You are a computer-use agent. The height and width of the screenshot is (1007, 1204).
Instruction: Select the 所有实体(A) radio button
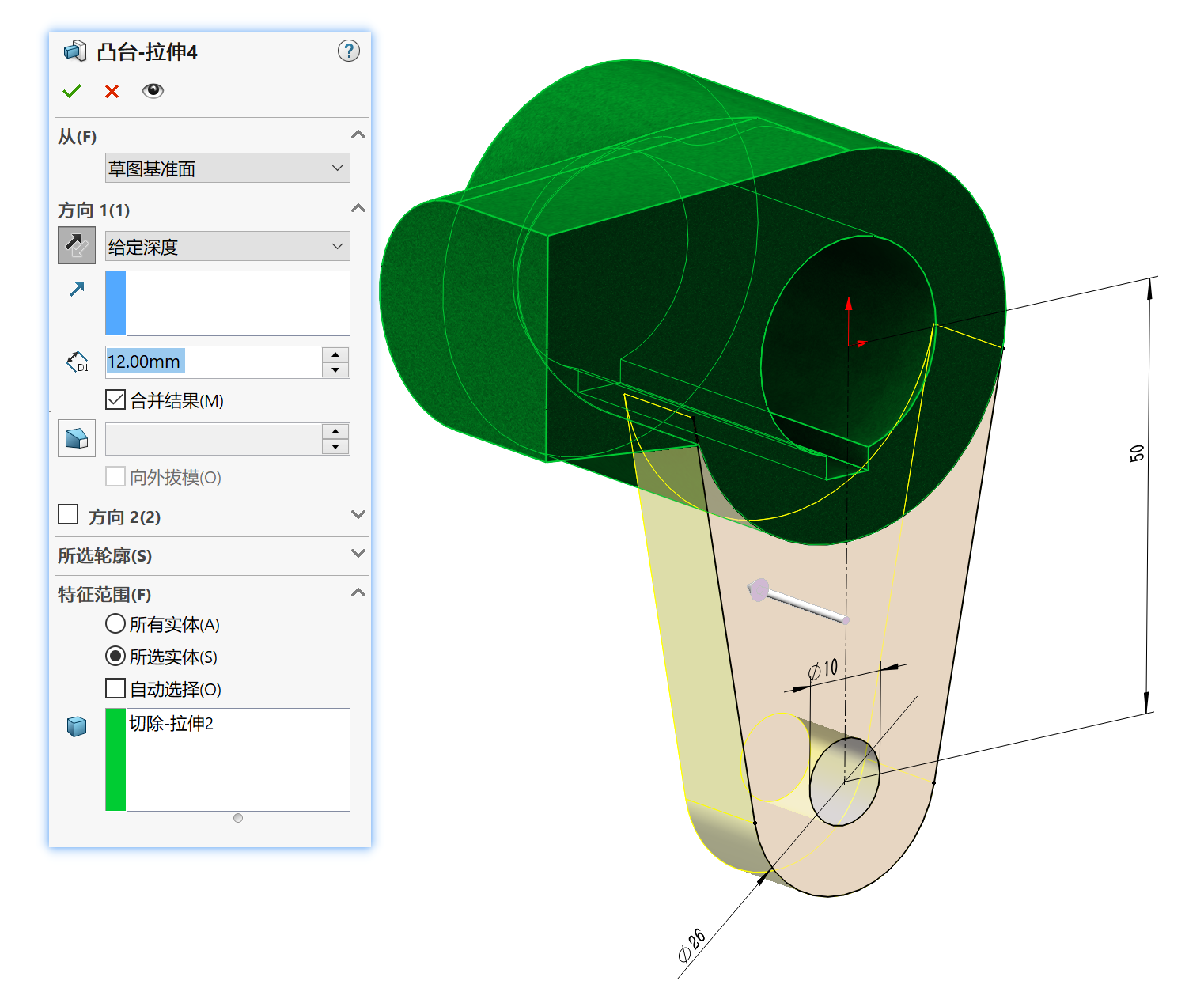coord(115,624)
